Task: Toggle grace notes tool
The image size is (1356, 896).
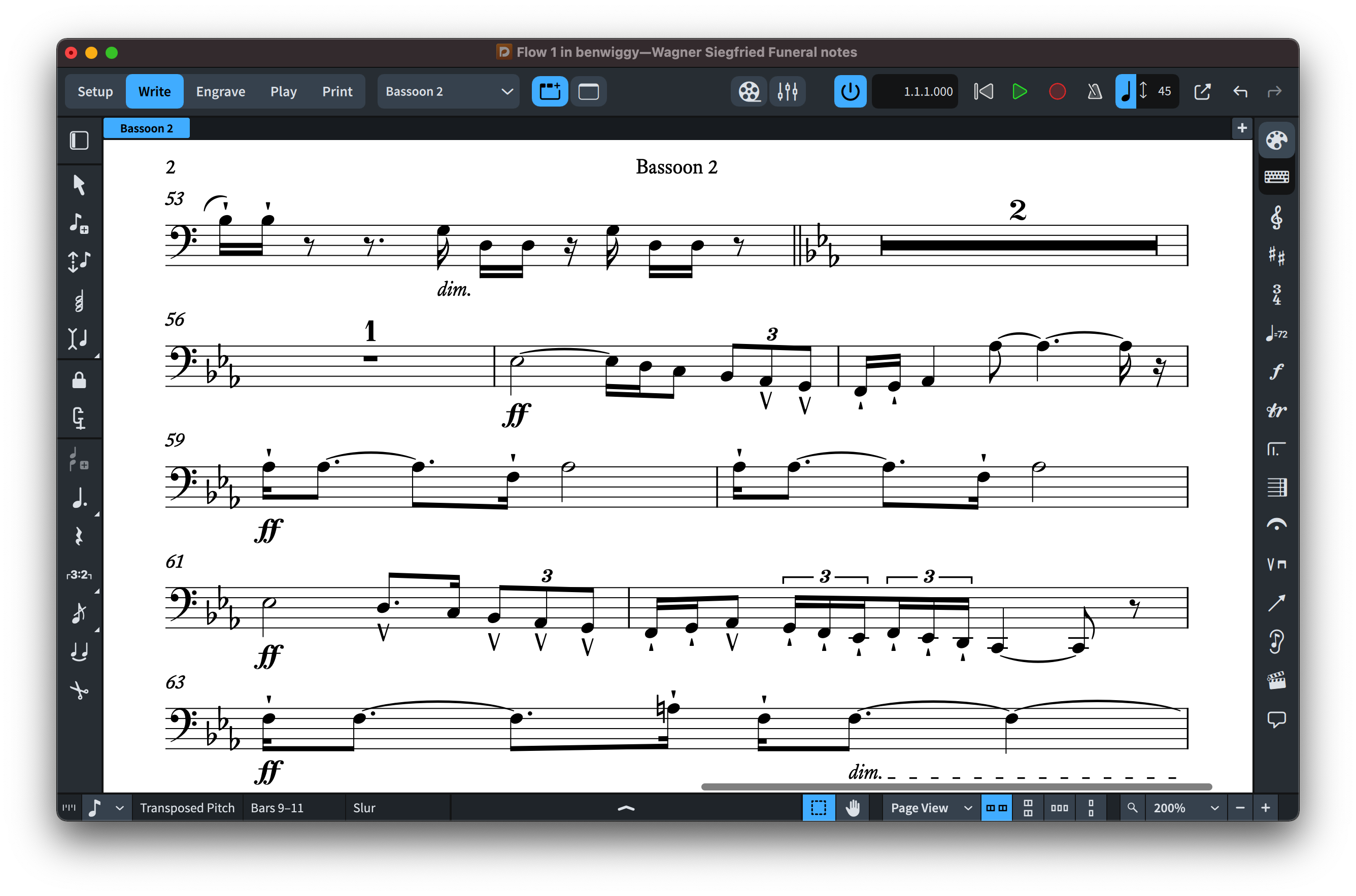Action: [x=79, y=613]
